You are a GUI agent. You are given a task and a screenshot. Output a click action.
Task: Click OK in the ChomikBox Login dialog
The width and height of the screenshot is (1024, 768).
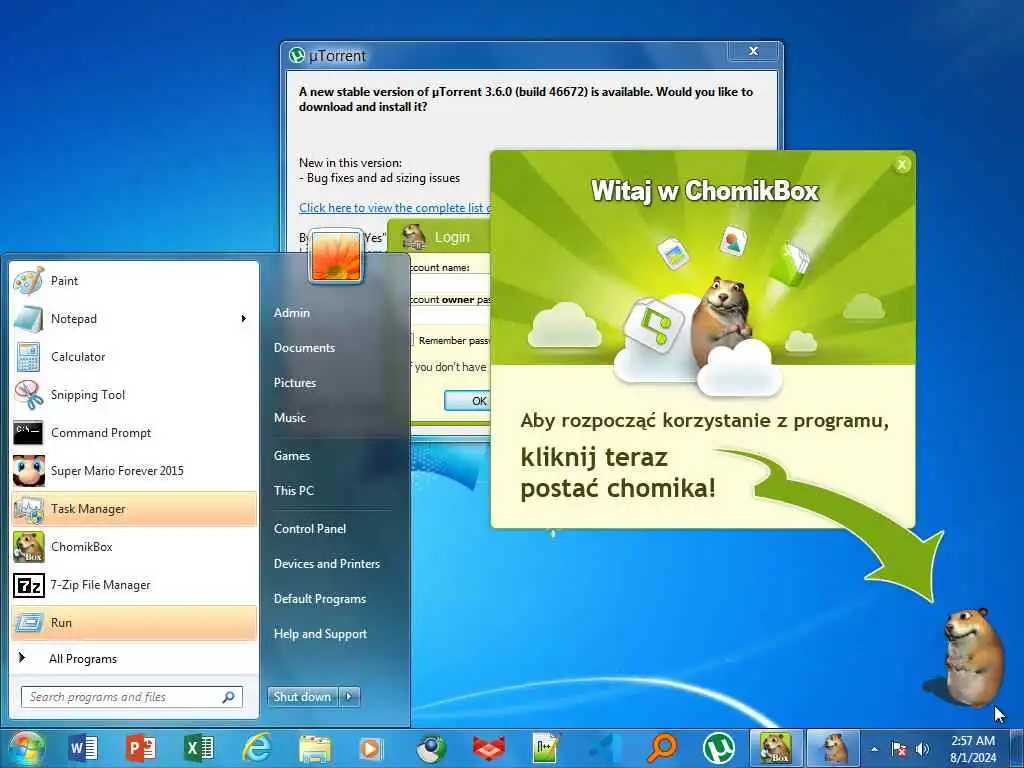[468, 401]
